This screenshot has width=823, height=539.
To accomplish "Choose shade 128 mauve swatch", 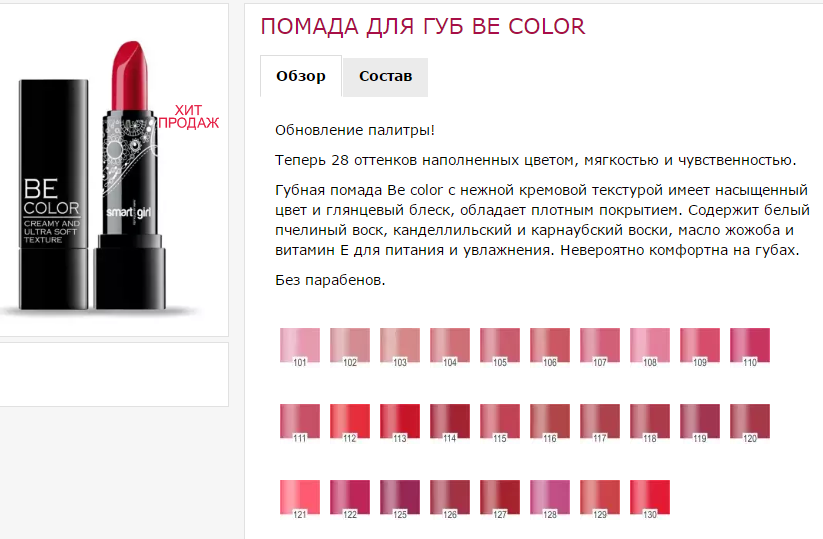I will click(550, 499).
